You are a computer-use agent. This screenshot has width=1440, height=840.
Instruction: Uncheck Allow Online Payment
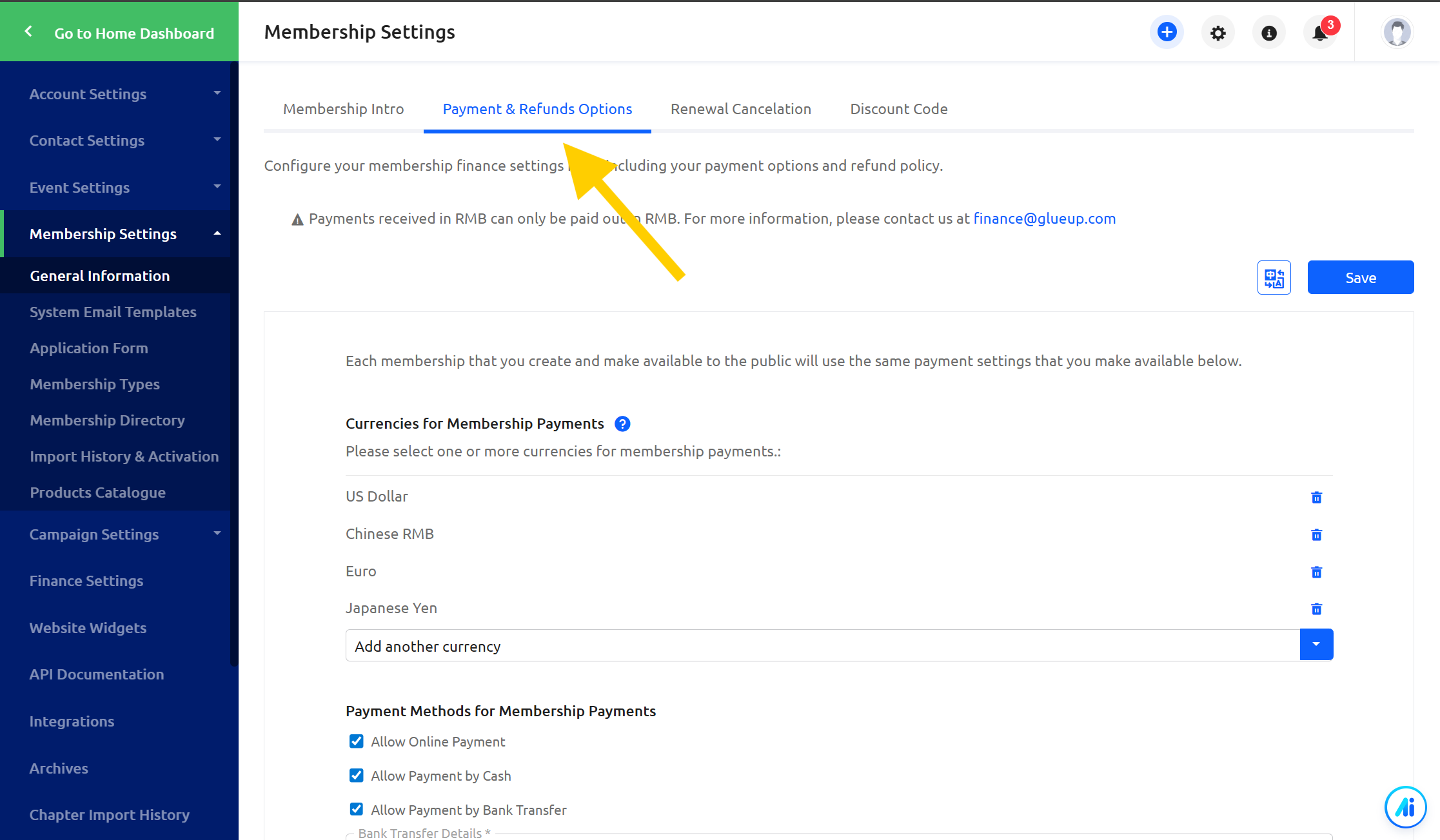[356, 741]
